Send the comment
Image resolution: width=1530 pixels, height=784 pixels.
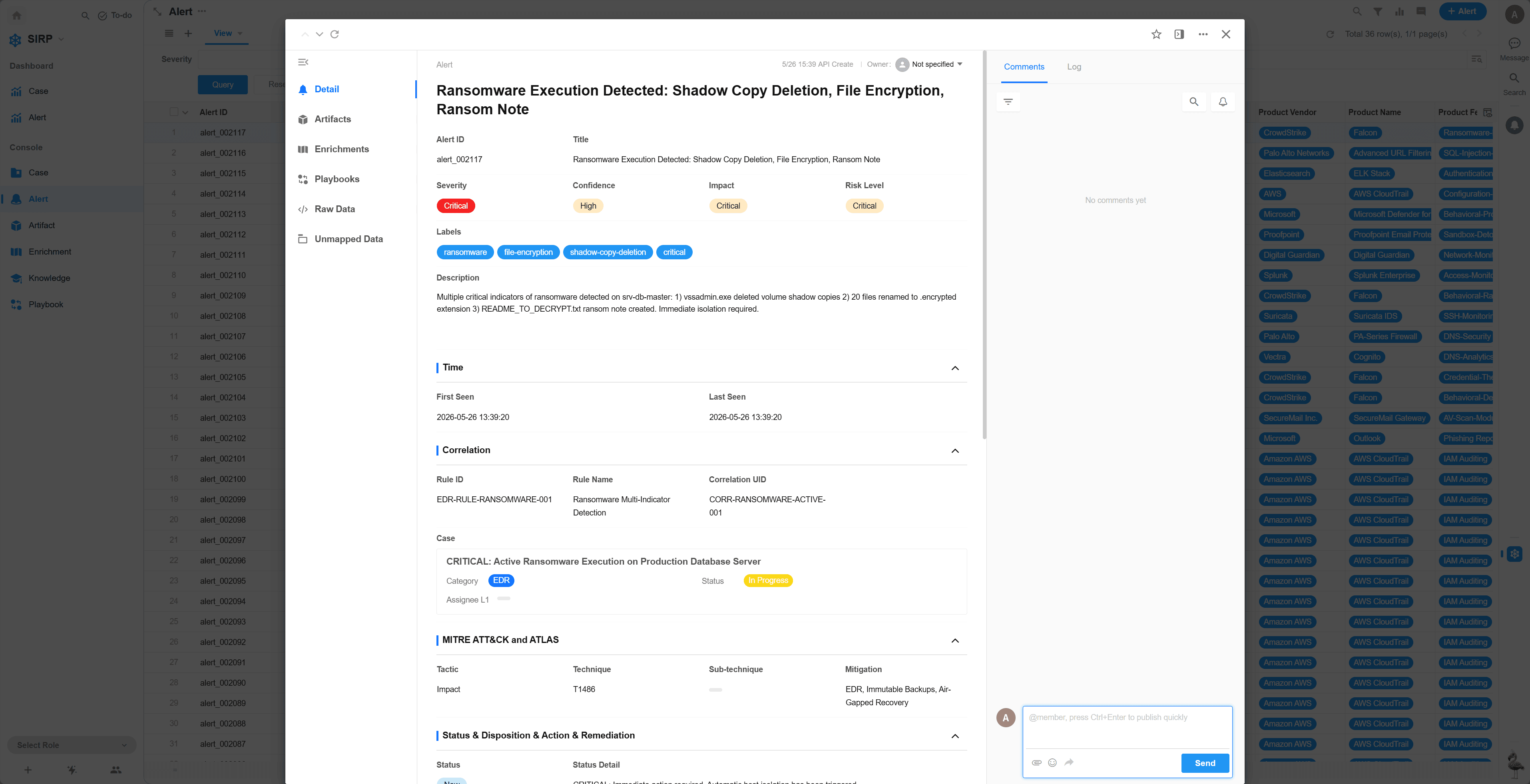click(x=1205, y=763)
